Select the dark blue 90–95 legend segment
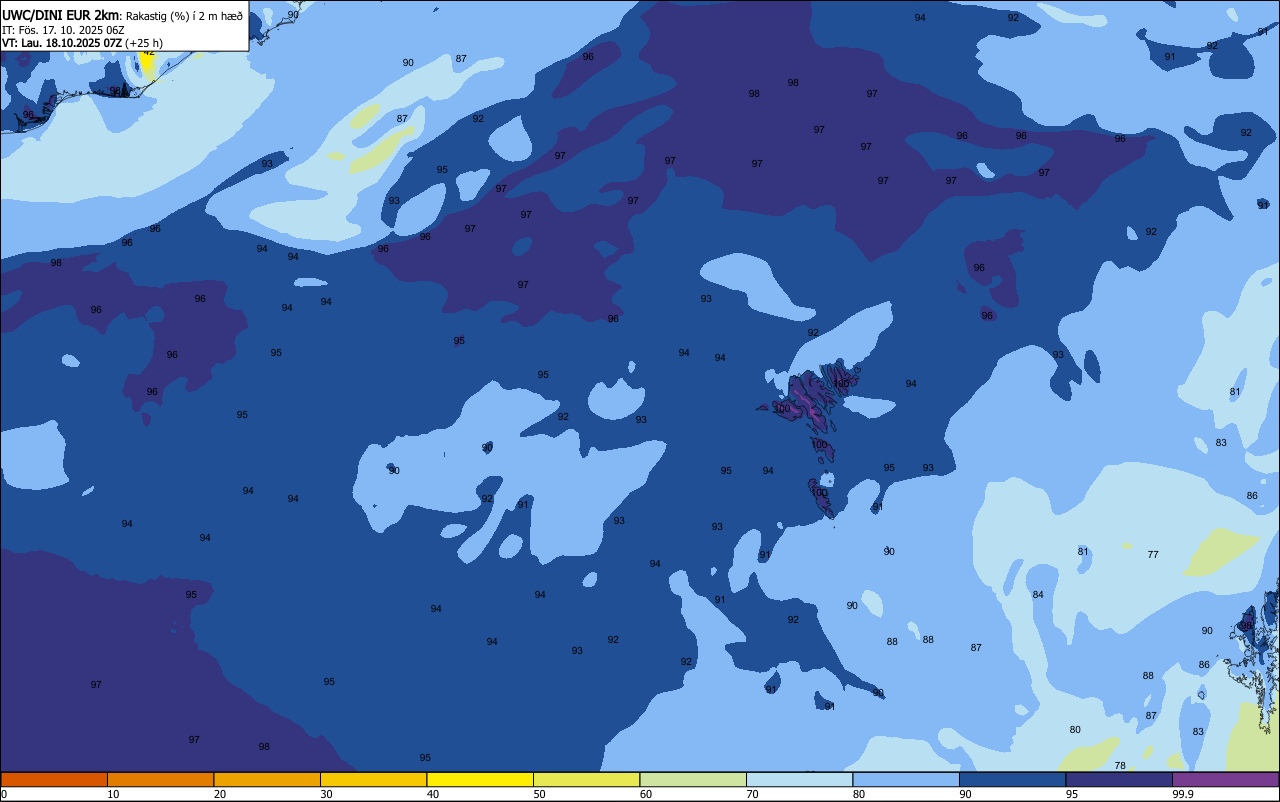 [1012, 779]
